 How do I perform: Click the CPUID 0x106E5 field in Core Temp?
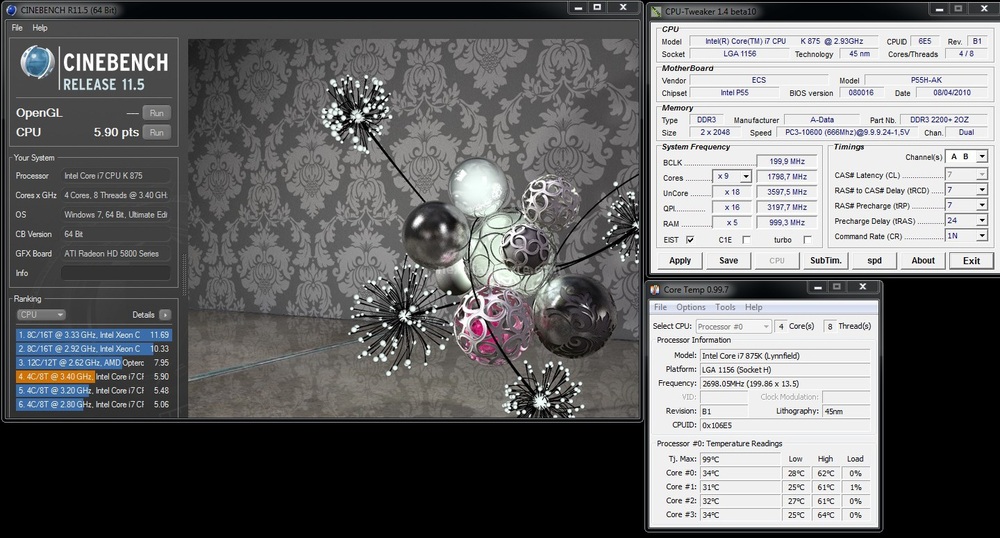click(785, 425)
